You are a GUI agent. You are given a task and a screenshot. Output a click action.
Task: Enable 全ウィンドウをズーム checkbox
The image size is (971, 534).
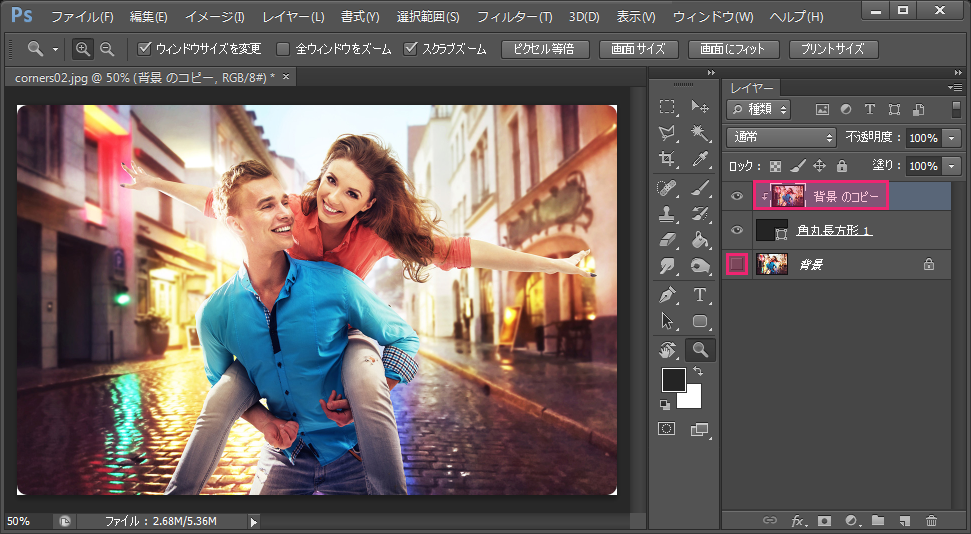(283, 49)
